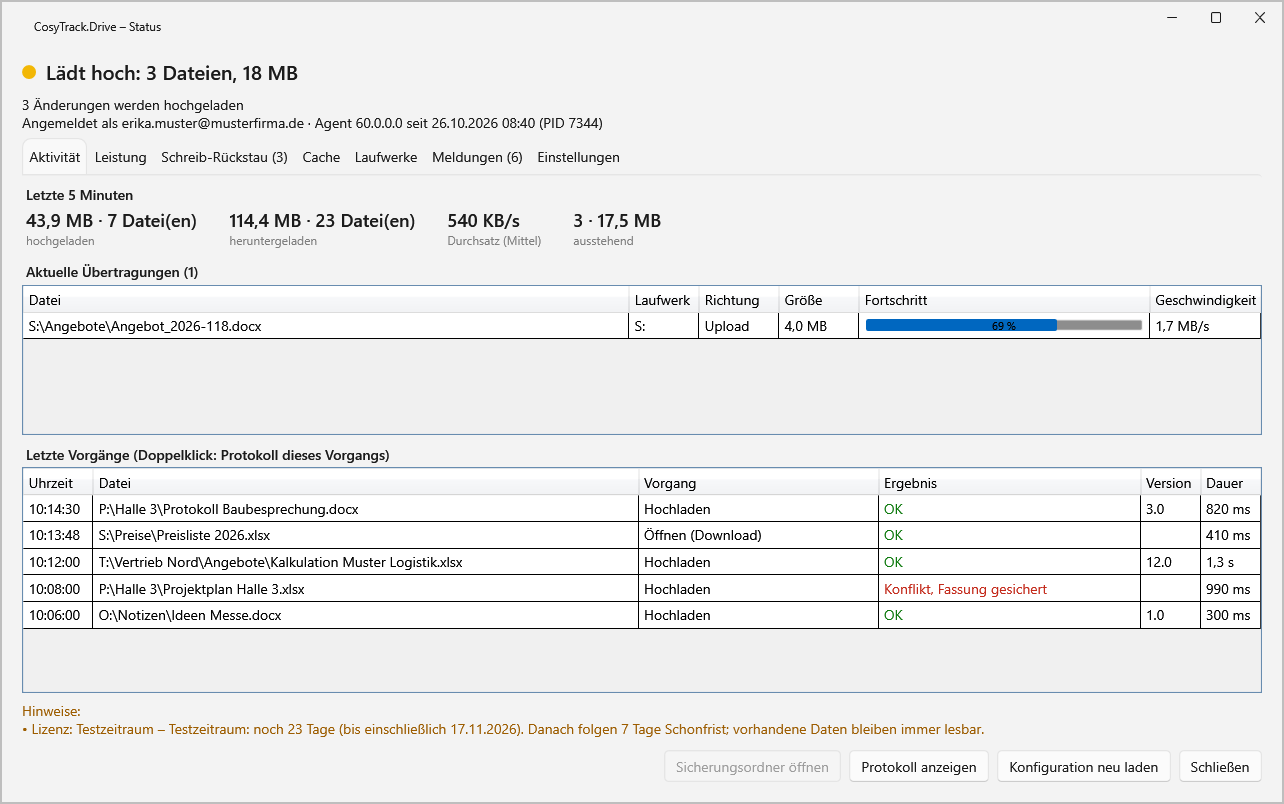The height and width of the screenshot is (804, 1284).
Task: Click Konfiguration neu laden
Action: (x=1084, y=767)
